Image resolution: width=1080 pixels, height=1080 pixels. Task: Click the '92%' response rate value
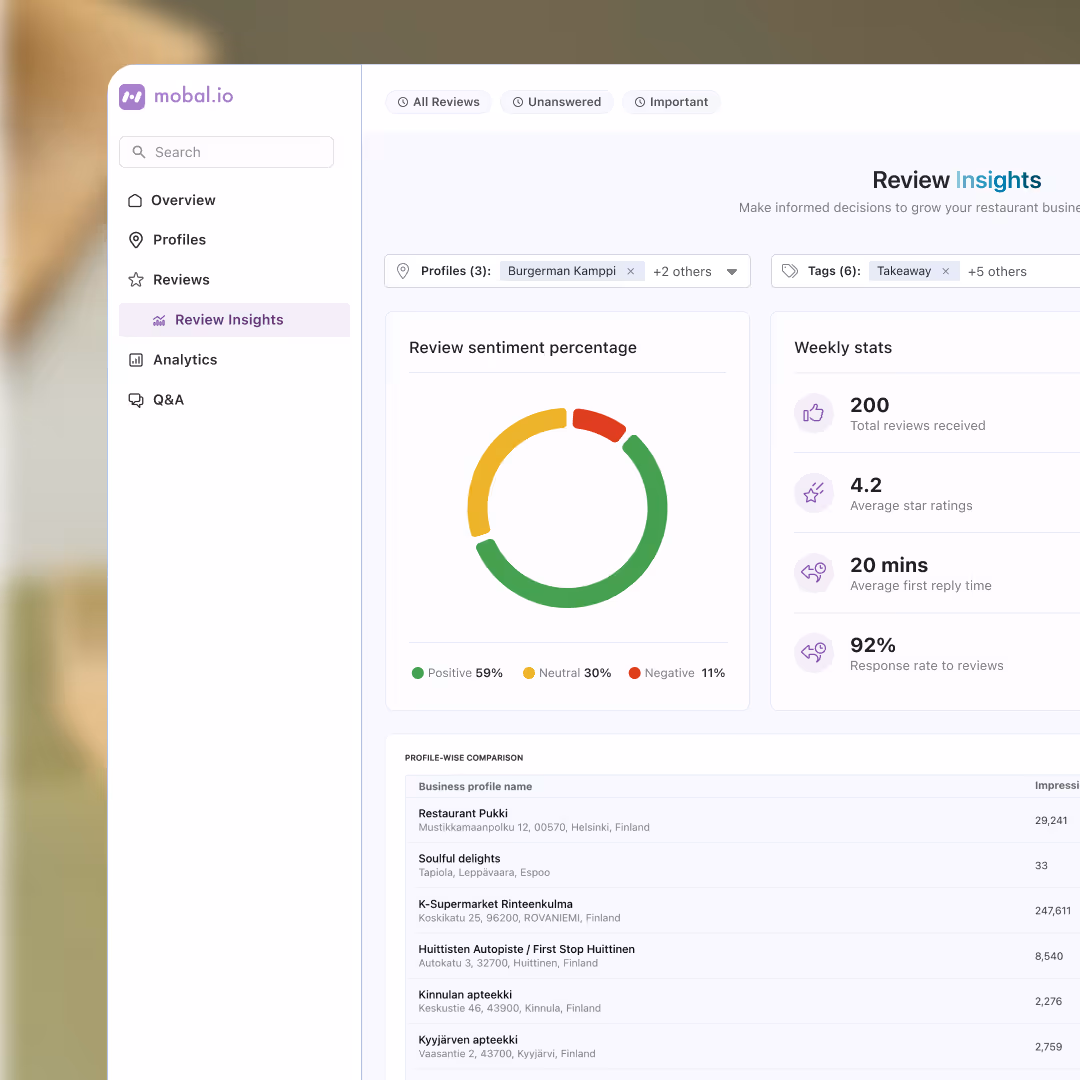click(x=873, y=645)
